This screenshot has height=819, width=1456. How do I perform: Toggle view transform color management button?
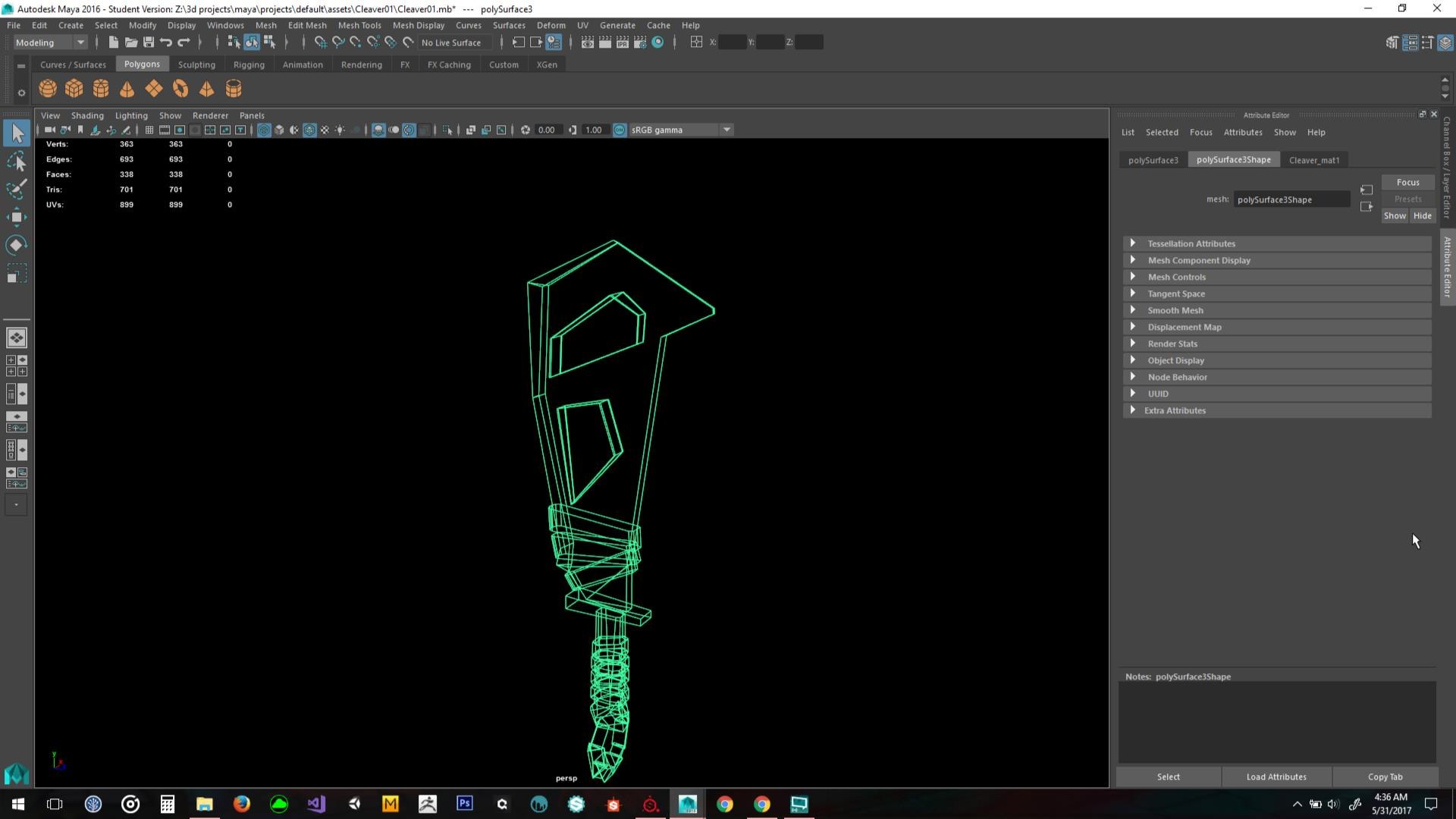(x=620, y=130)
